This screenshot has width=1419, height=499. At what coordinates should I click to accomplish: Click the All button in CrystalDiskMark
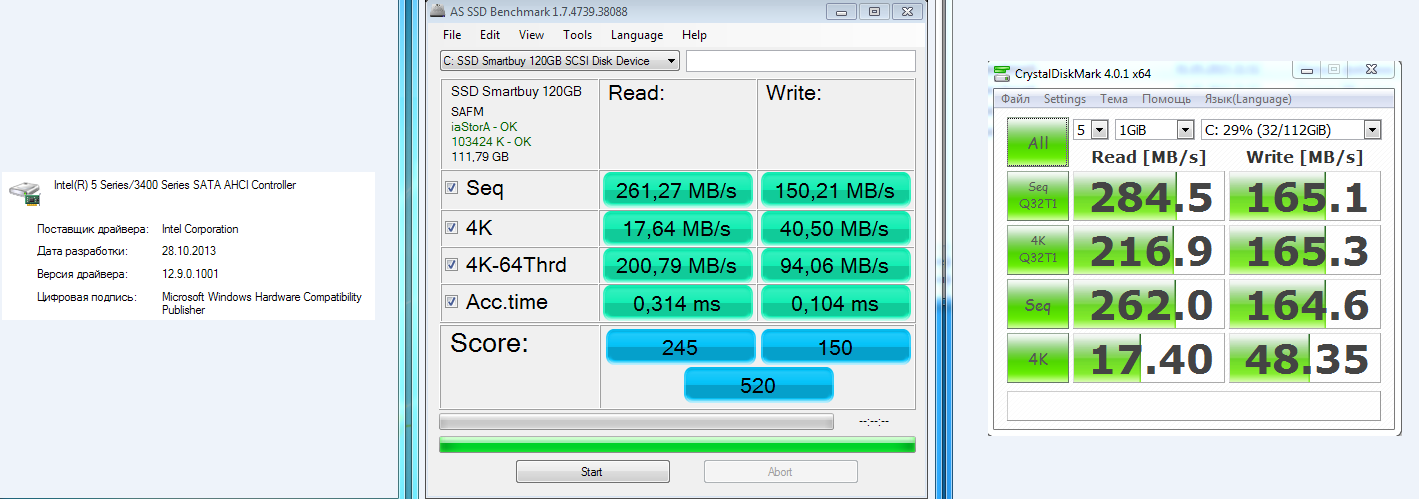1038,143
